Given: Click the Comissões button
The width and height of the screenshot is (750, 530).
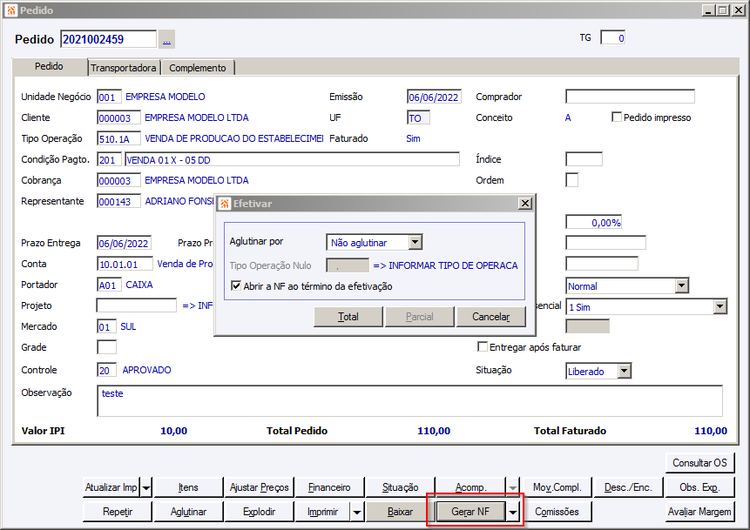Looking at the screenshot, I should 557,512.
